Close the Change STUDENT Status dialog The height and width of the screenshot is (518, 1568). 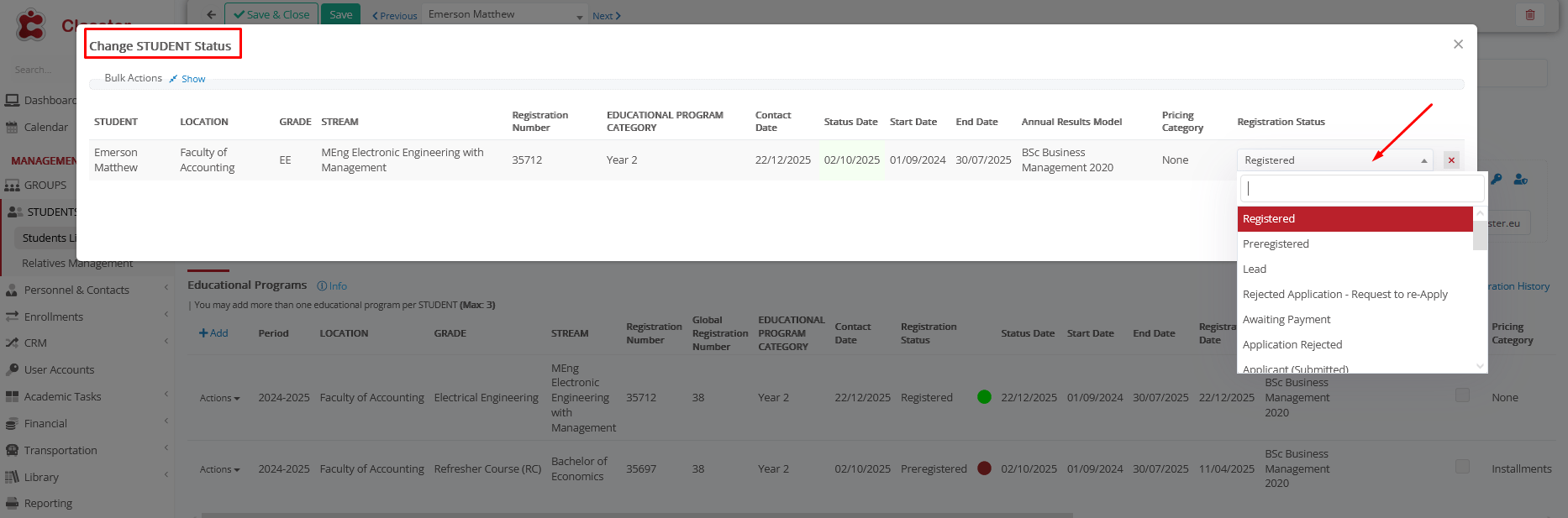point(1458,44)
